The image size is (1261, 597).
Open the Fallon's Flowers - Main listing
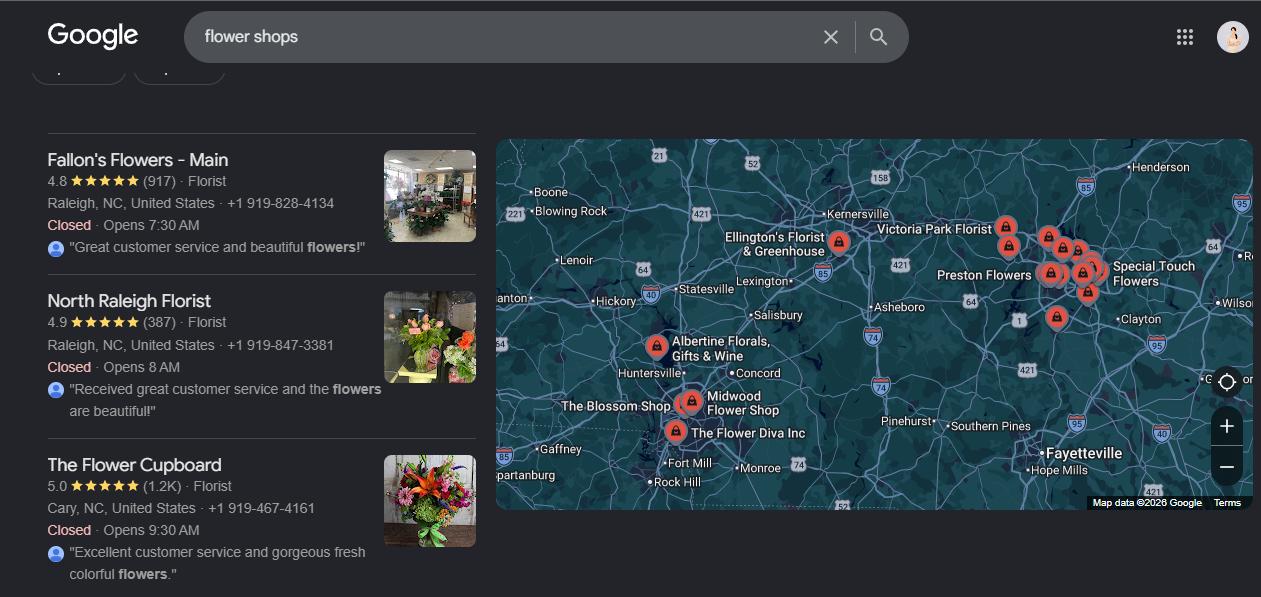(x=138, y=160)
